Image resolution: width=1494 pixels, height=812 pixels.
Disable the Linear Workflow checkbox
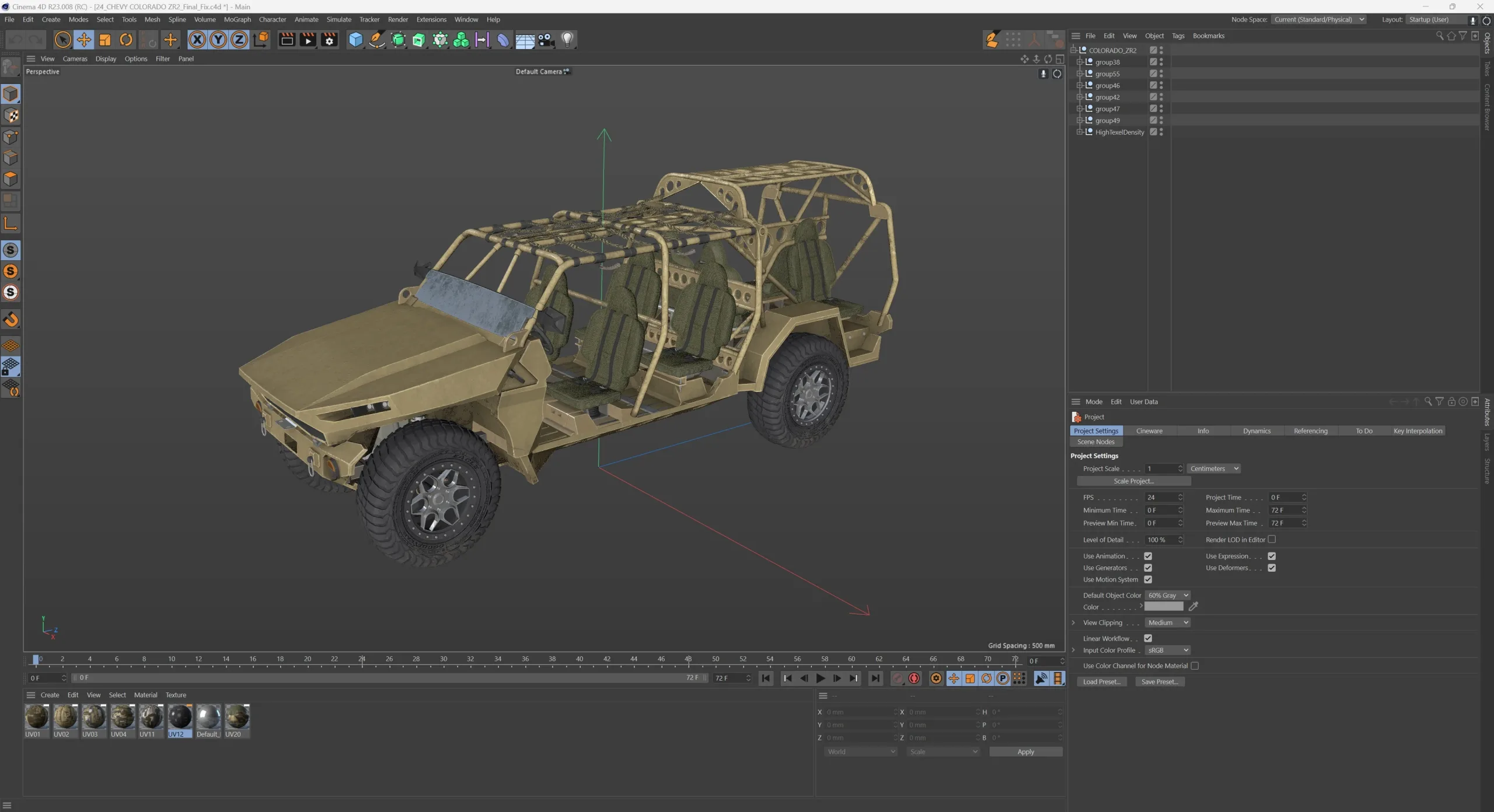tap(1149, 638)
